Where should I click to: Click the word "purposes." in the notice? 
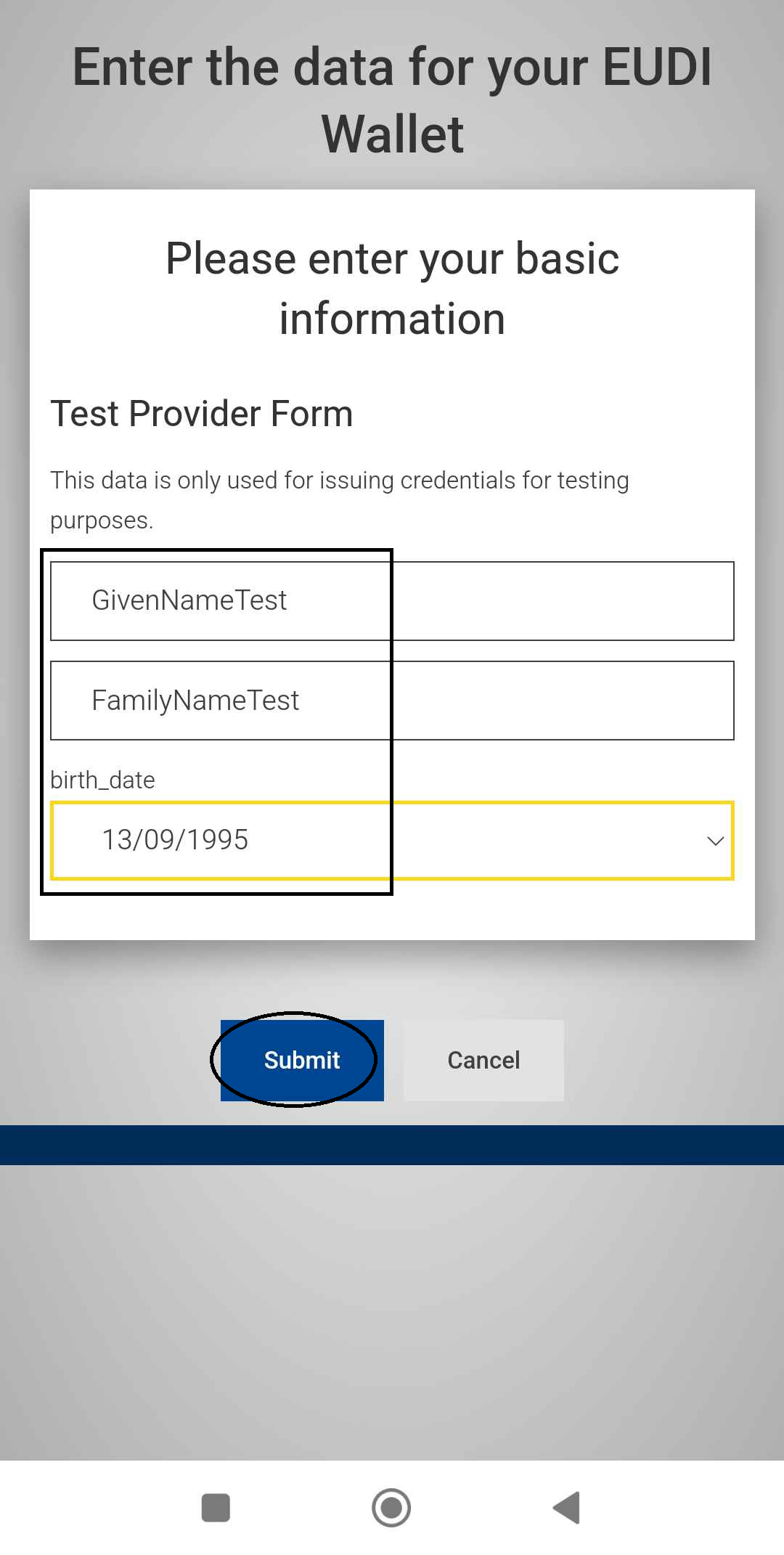[102, 520]
